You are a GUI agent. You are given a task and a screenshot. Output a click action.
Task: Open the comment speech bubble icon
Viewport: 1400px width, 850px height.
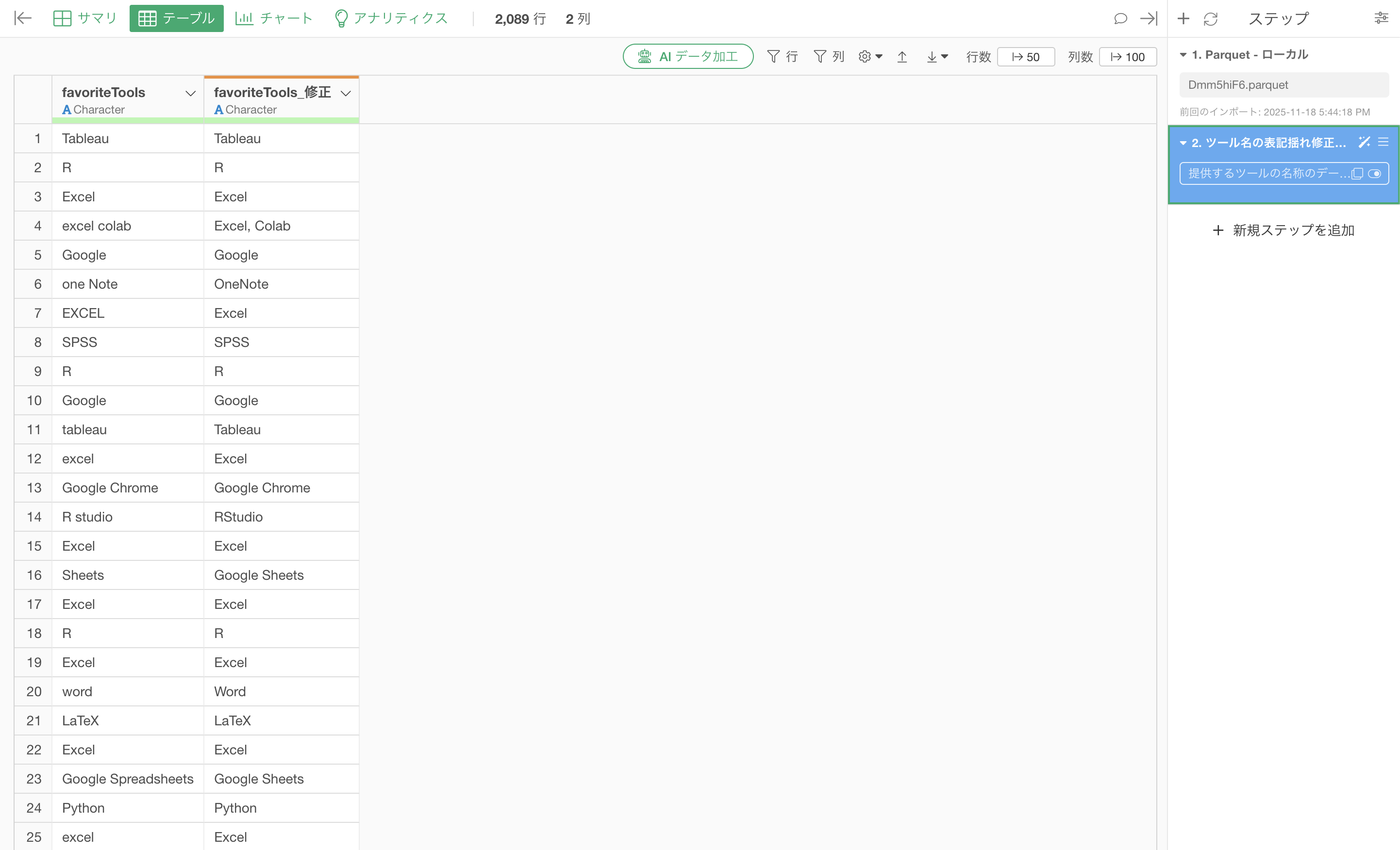[x=1120, y=19]
